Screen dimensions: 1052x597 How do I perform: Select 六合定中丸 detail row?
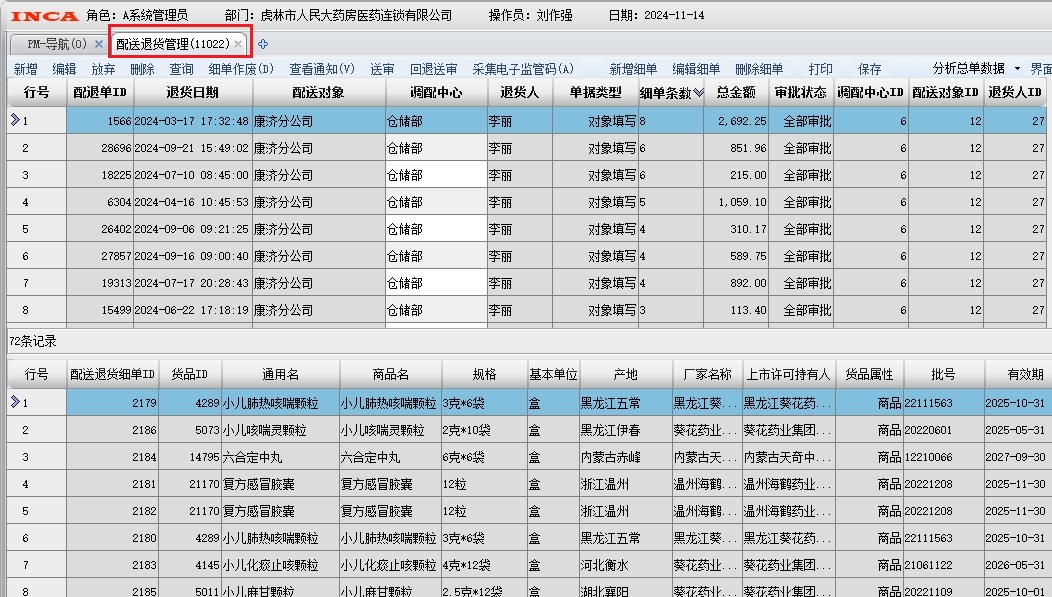260,457
